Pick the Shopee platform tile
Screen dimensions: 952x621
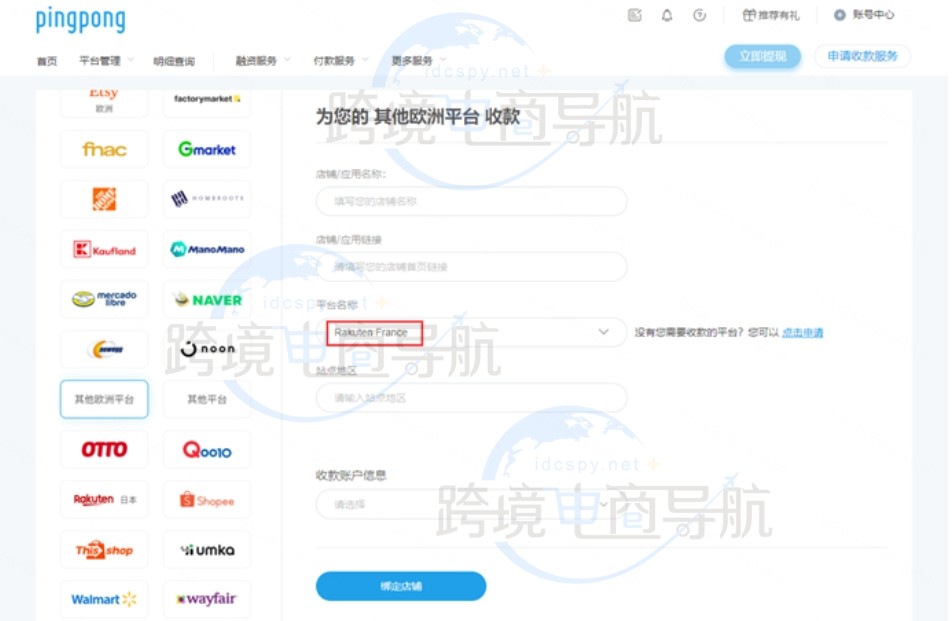tap(207, 500)
